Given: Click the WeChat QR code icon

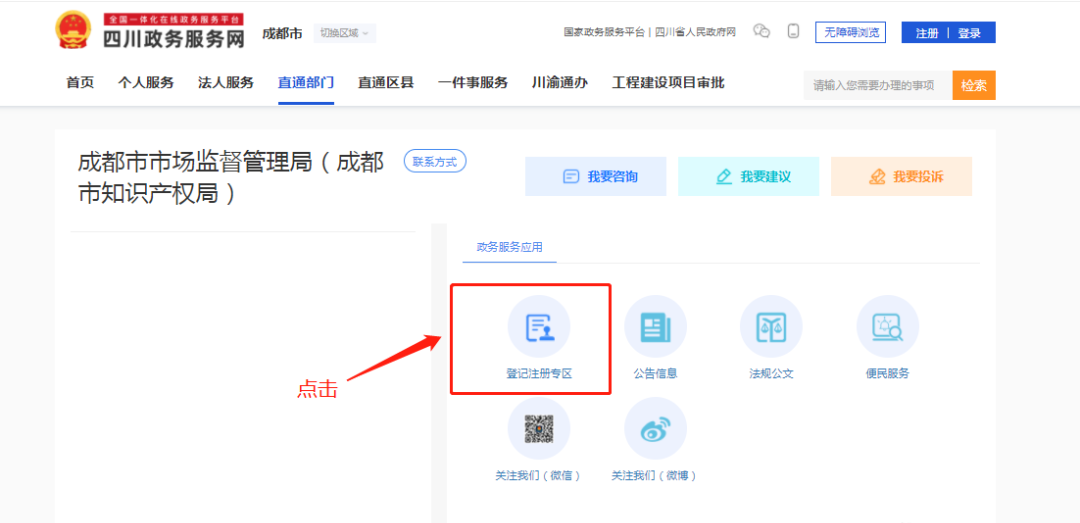Looking at the screenshot, I should (539, 429).
